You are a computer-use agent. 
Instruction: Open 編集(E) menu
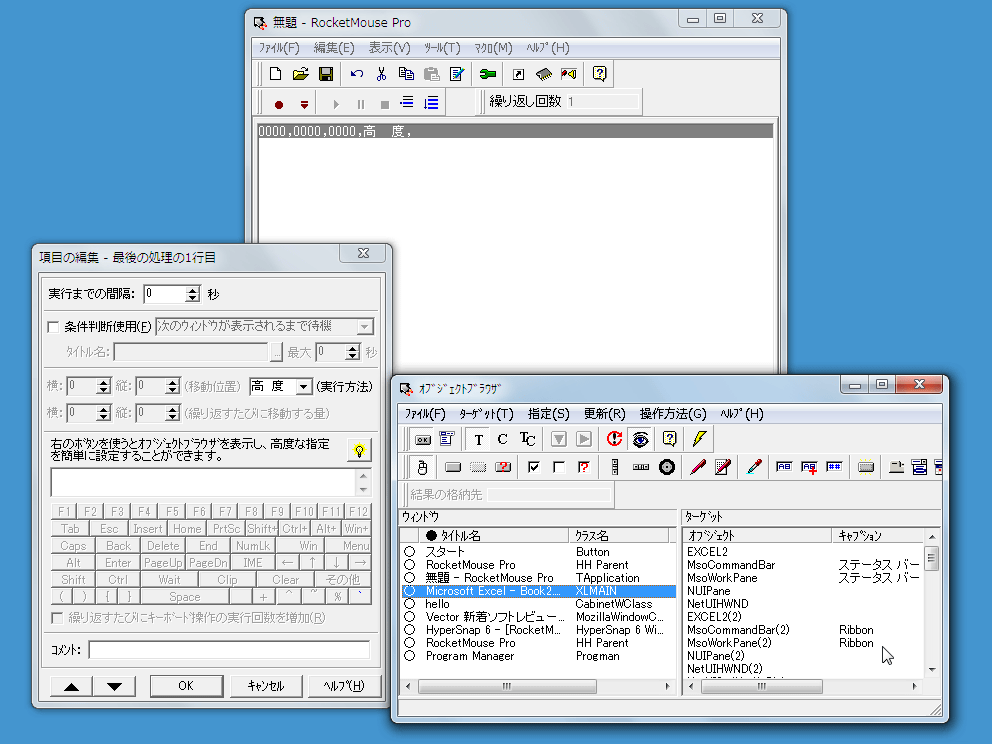pos(333,48)
